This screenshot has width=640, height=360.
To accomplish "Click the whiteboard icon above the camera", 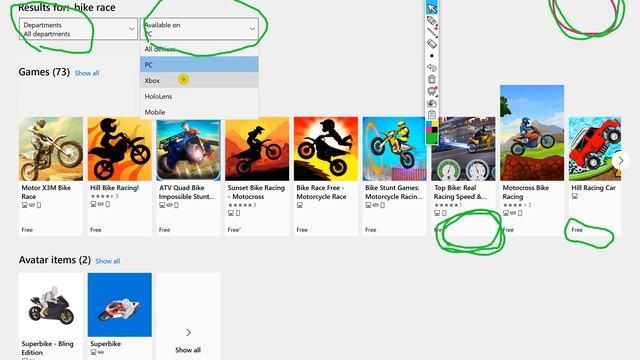I will tap(432, 91).
